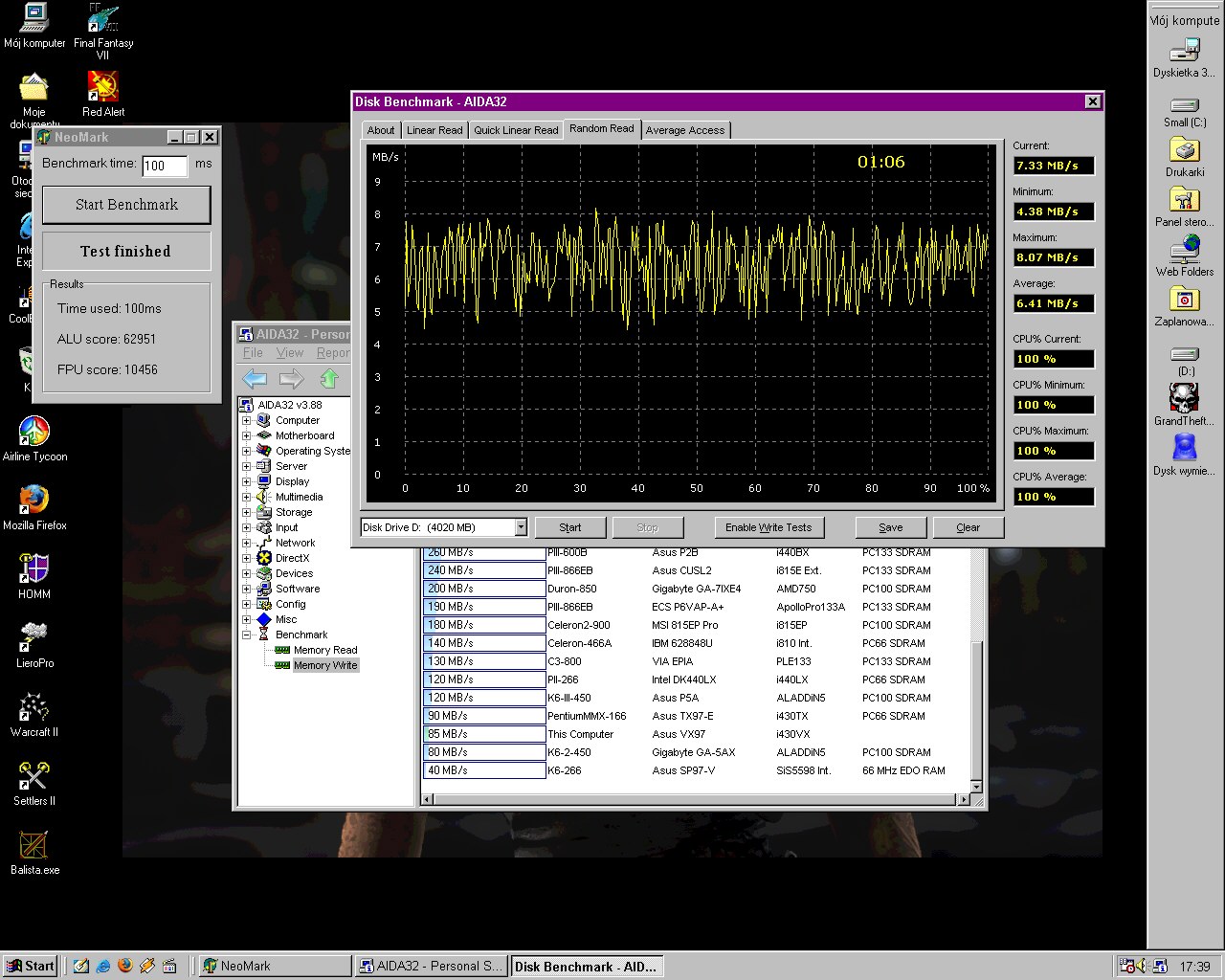Select the Settlers II desktop icon
This screenshot has height=980, width=1225.
coord(34,783)
